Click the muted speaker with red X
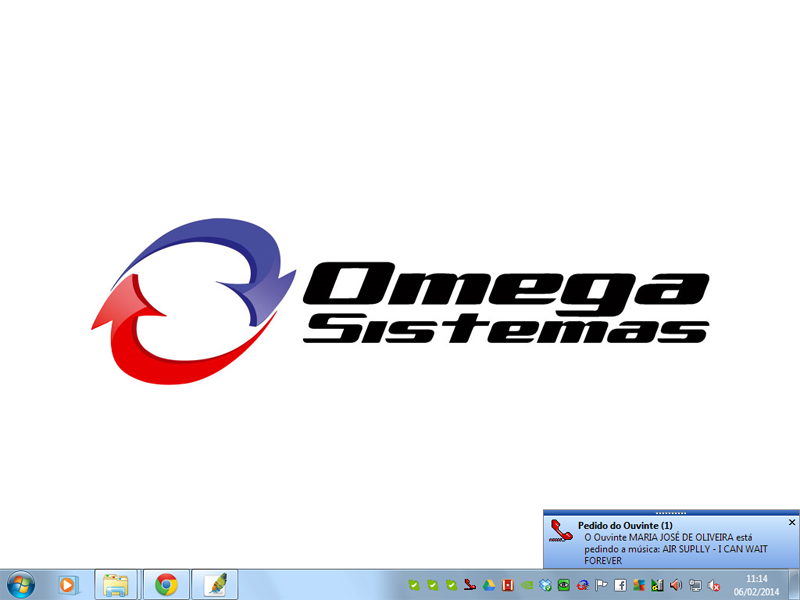 714,585
